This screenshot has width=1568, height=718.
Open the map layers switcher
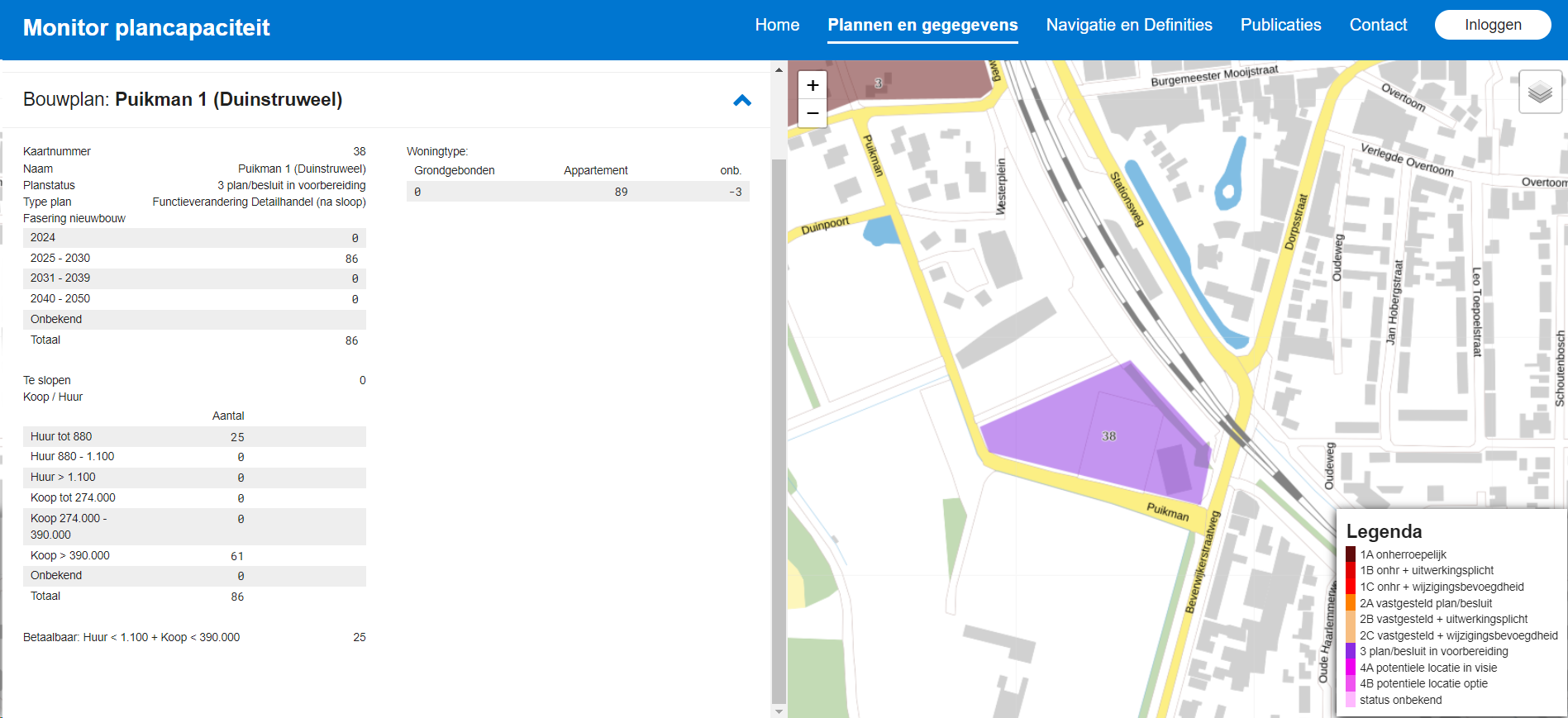(x=1540, y=92)
